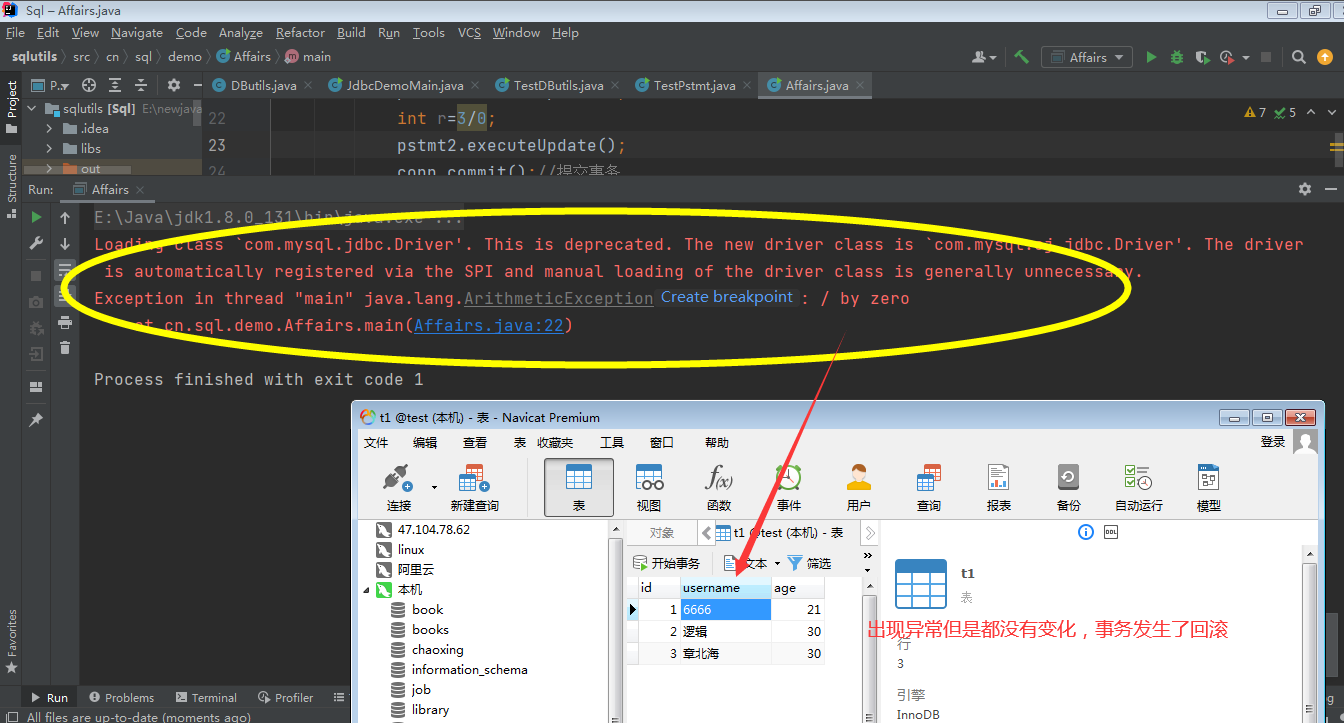Open Navicat 文本 dropdown arrow
Image resolution: width=1344 pixels, height=723 pixels.
pos(777,563)
